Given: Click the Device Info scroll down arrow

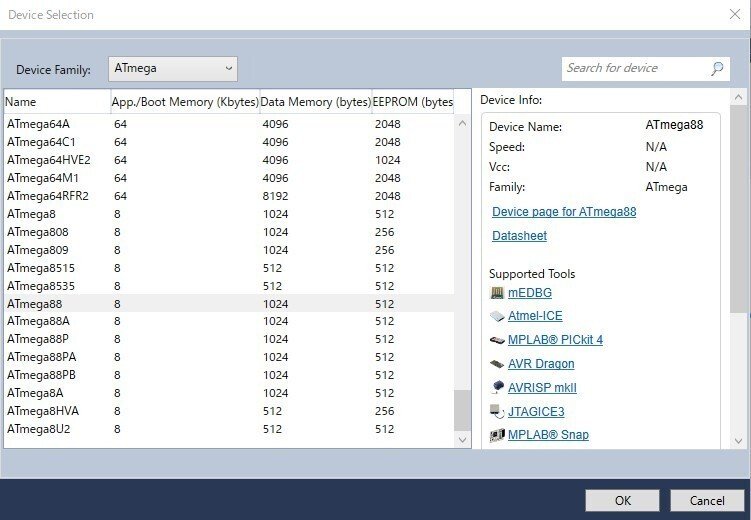Looking at the screenshot, I should click(738, 441).
